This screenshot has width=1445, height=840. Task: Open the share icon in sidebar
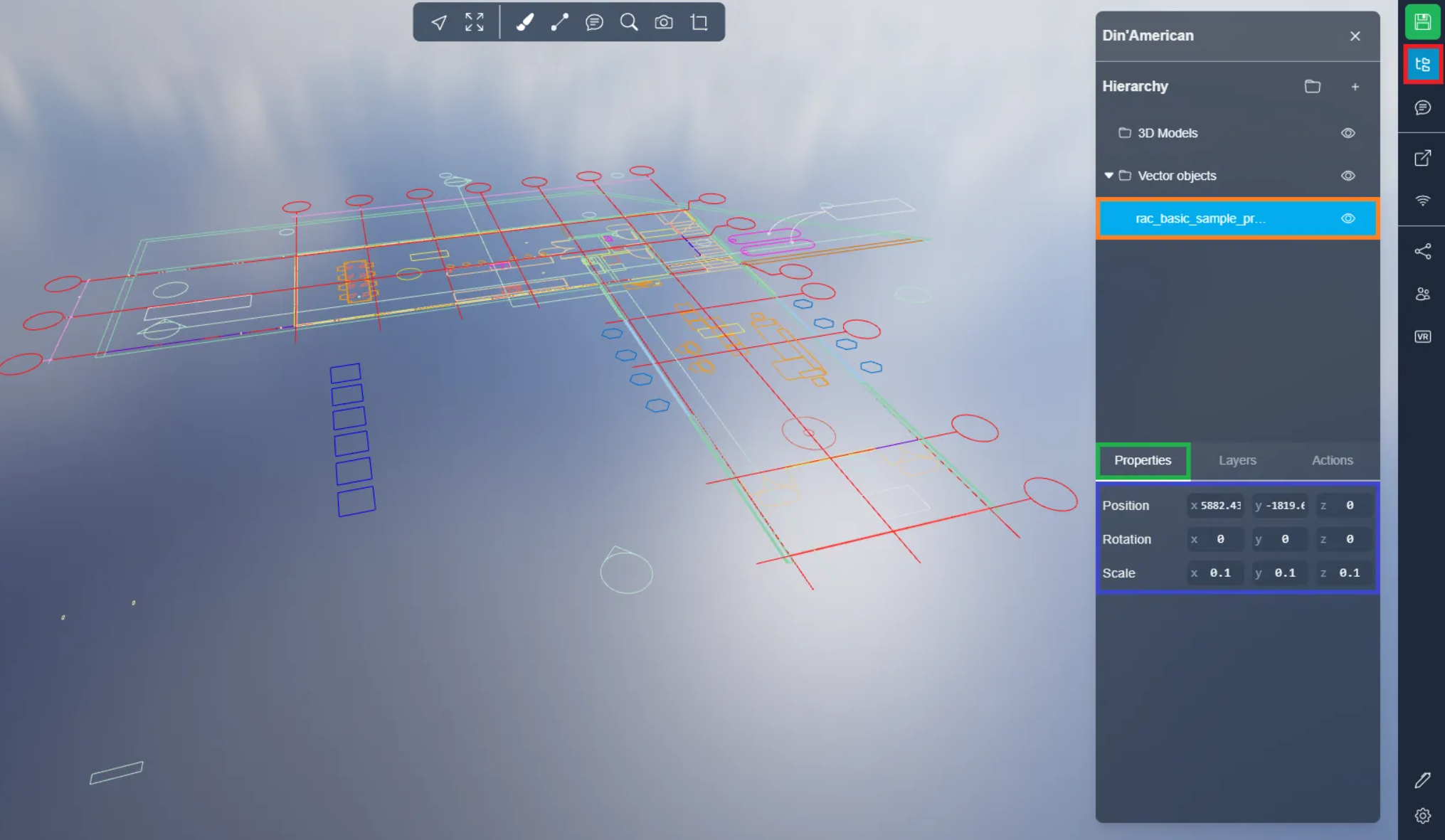pos(1422,251)
